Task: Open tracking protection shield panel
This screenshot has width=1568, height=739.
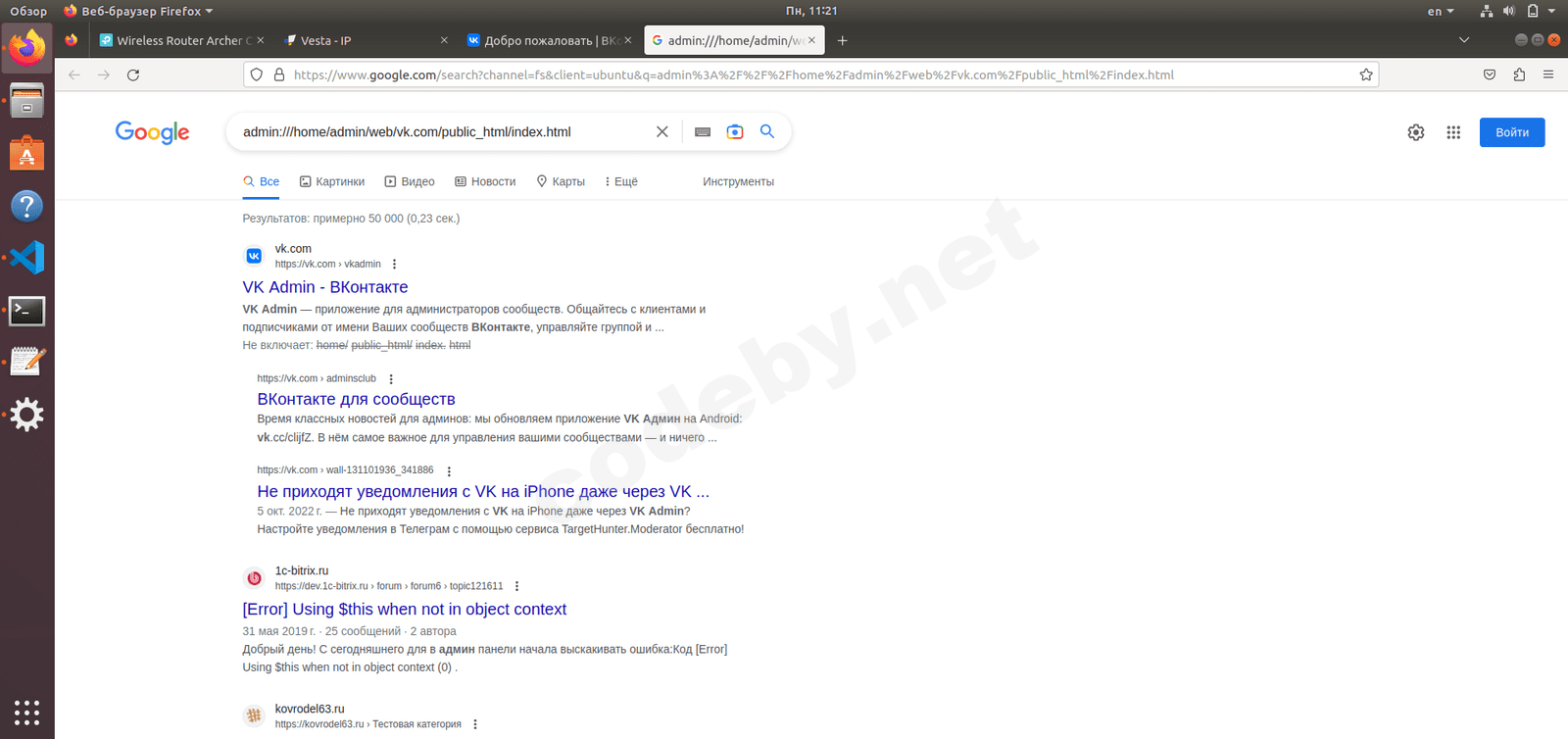Action: pos(257,74)
